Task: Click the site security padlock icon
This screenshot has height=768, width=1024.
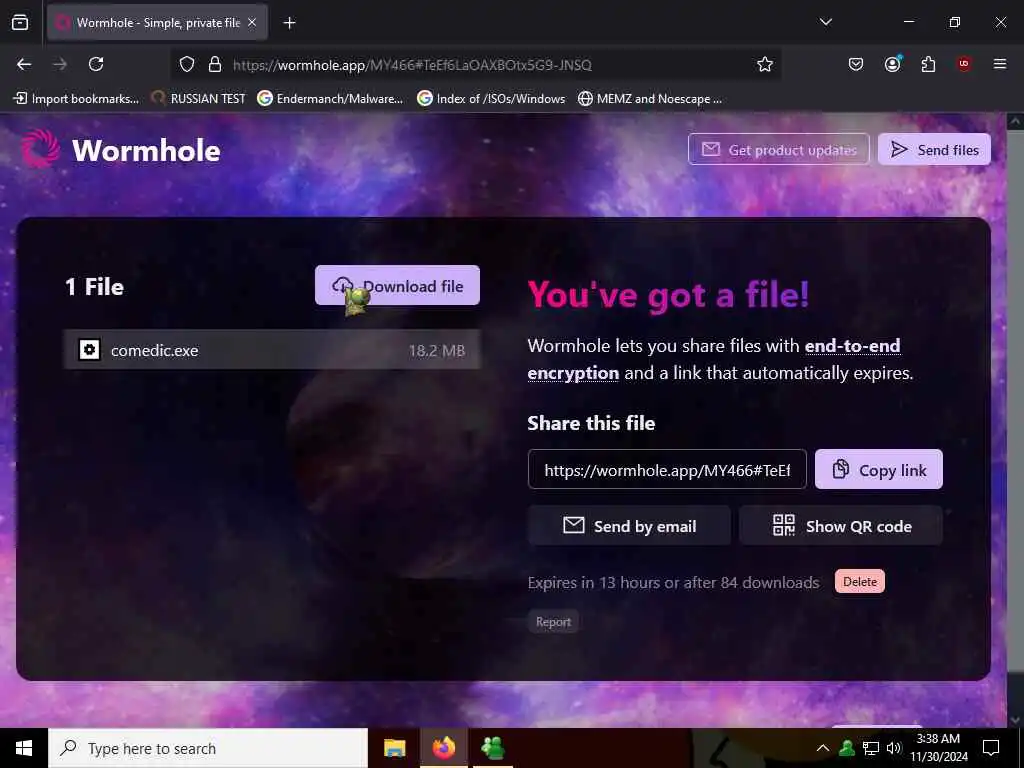Action: click(x=214, y=64)
